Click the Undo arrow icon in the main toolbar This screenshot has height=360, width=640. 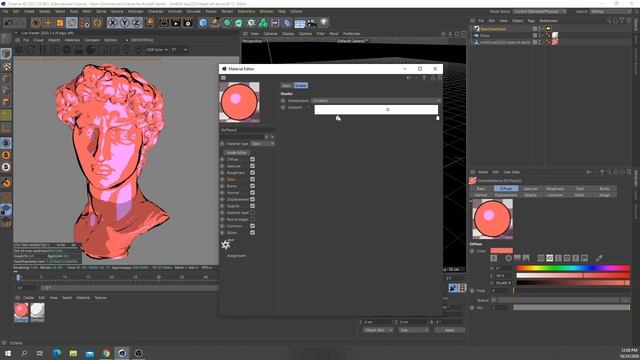pyautogui.click(x=9, y=23)
